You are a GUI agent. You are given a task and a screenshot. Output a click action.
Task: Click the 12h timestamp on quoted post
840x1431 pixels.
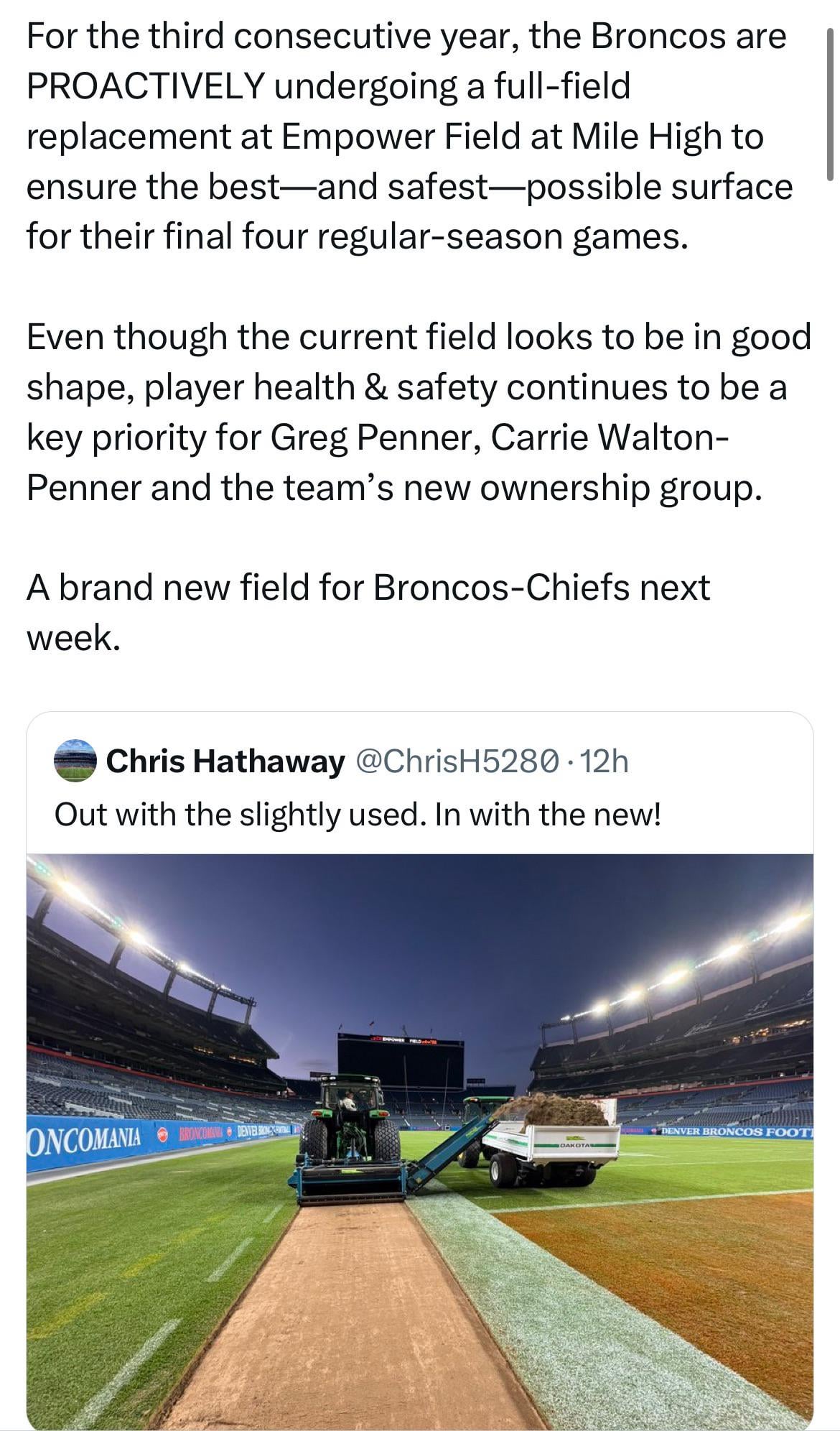605,761
